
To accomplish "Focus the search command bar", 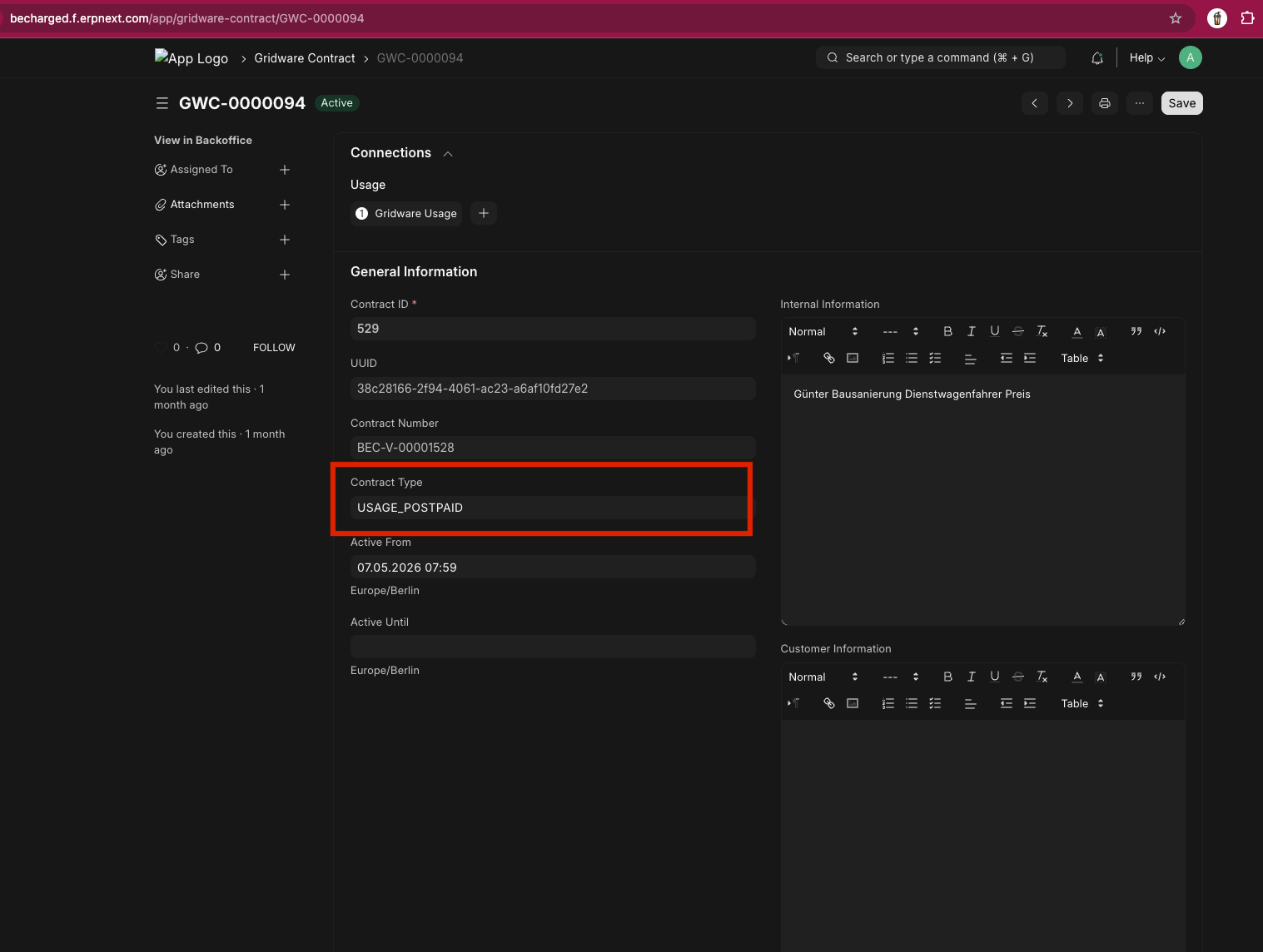I will click(x=941, y=57).
